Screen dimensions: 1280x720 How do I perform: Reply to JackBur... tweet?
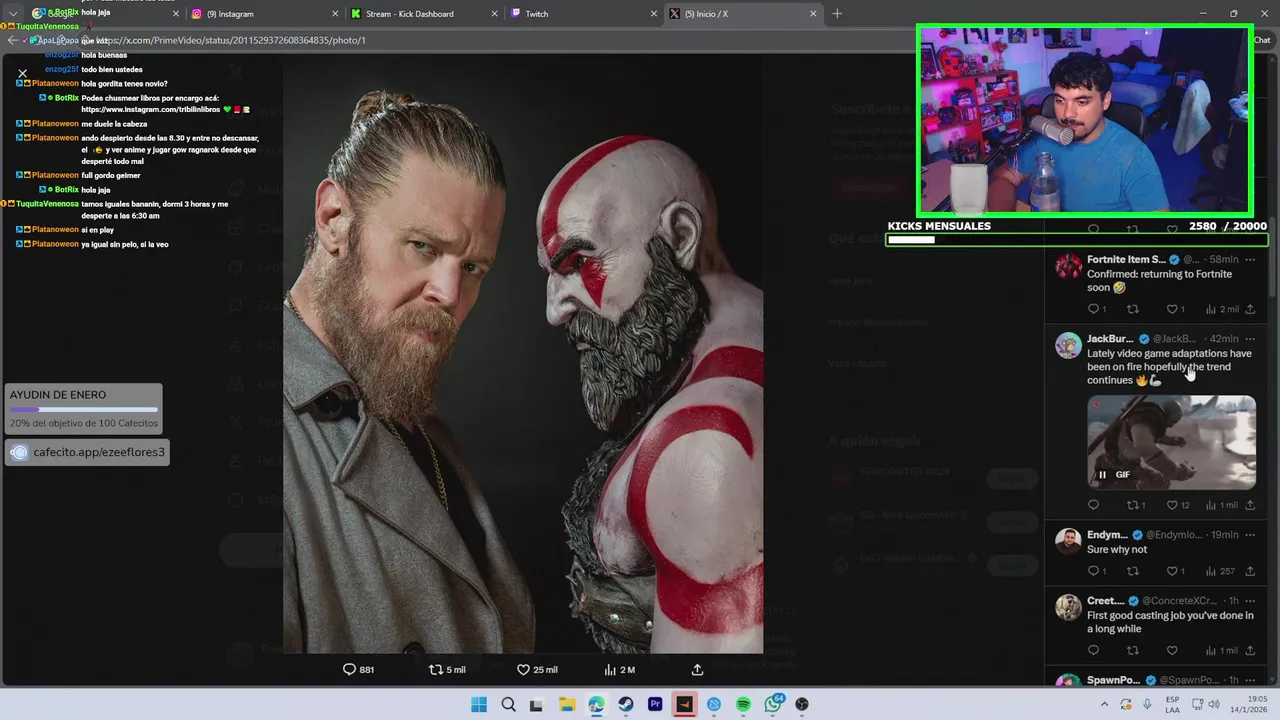(1093, 505)
